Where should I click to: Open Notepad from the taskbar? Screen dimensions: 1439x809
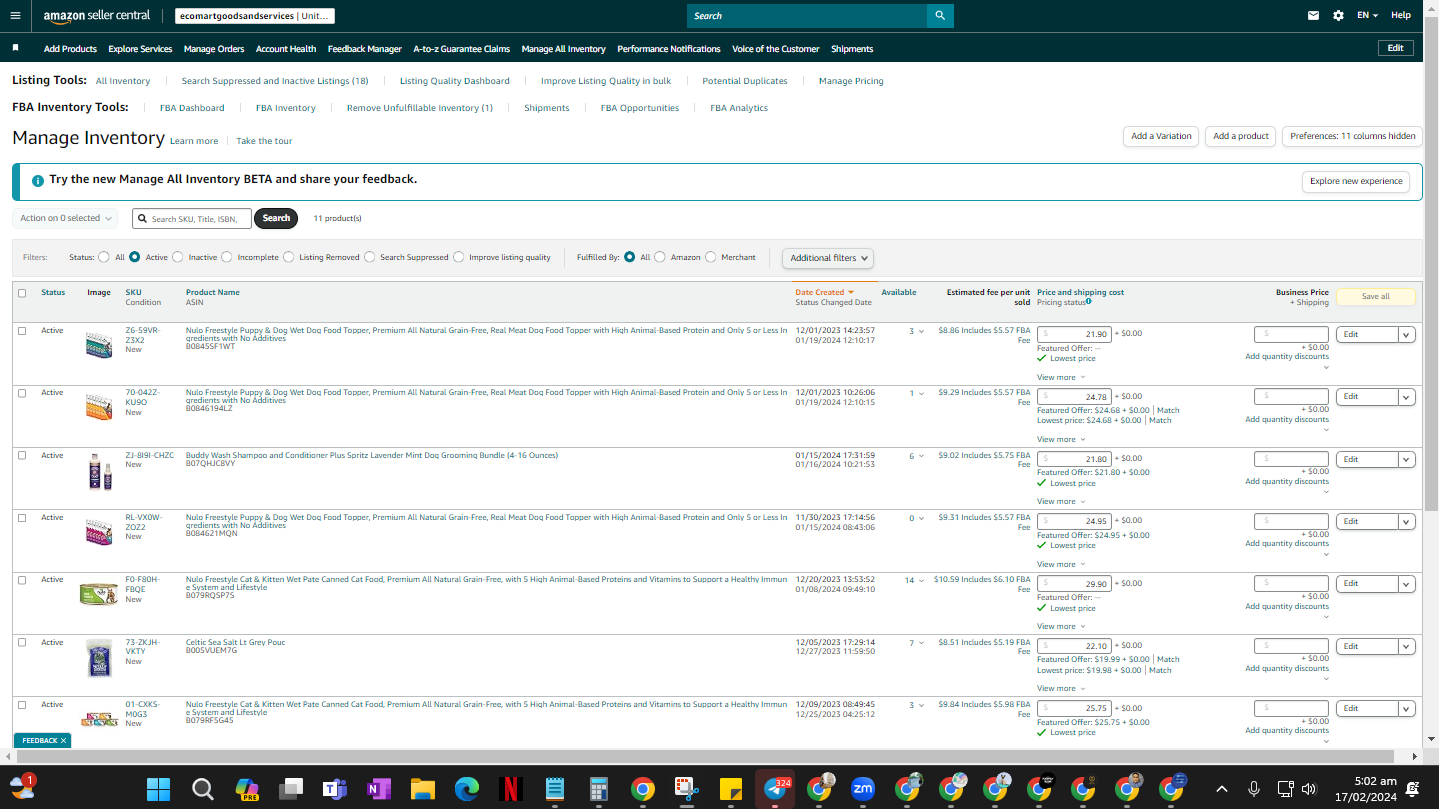coord(554,789)
